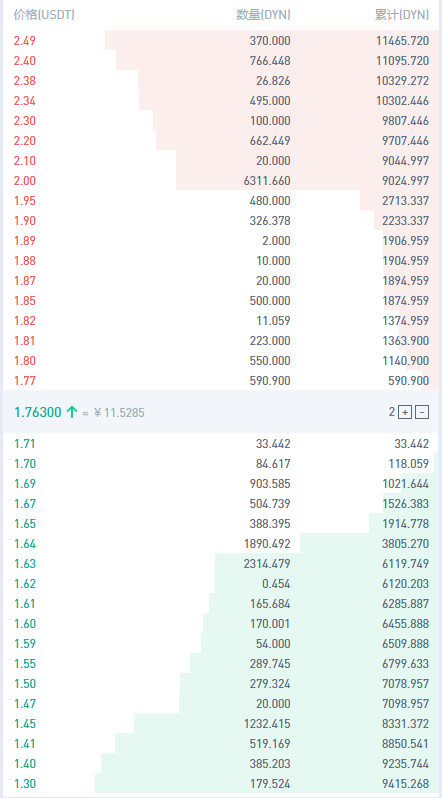Choose the 1.64 bid price

pos(24,544)
